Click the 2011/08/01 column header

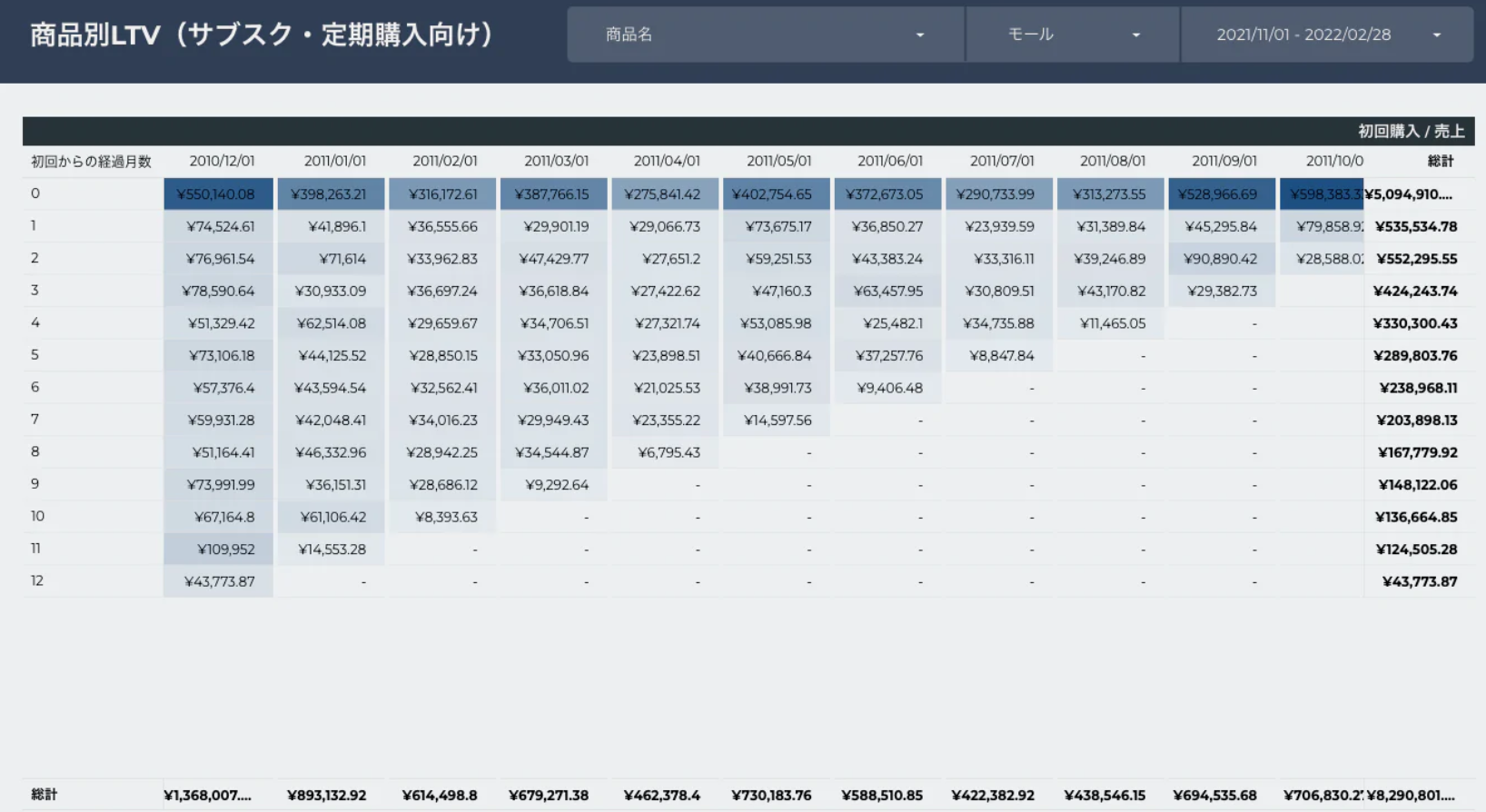(x=1113, y=161)
